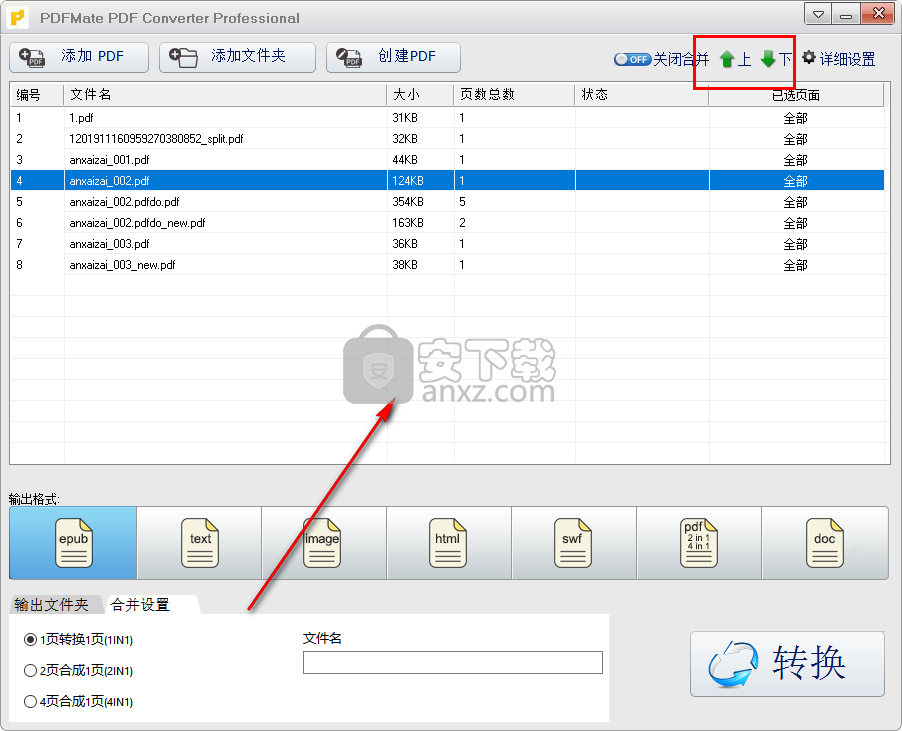Open the title bar dropdown menu arrow
Screen dimensions: 902x731
click(x=818, y=15)
